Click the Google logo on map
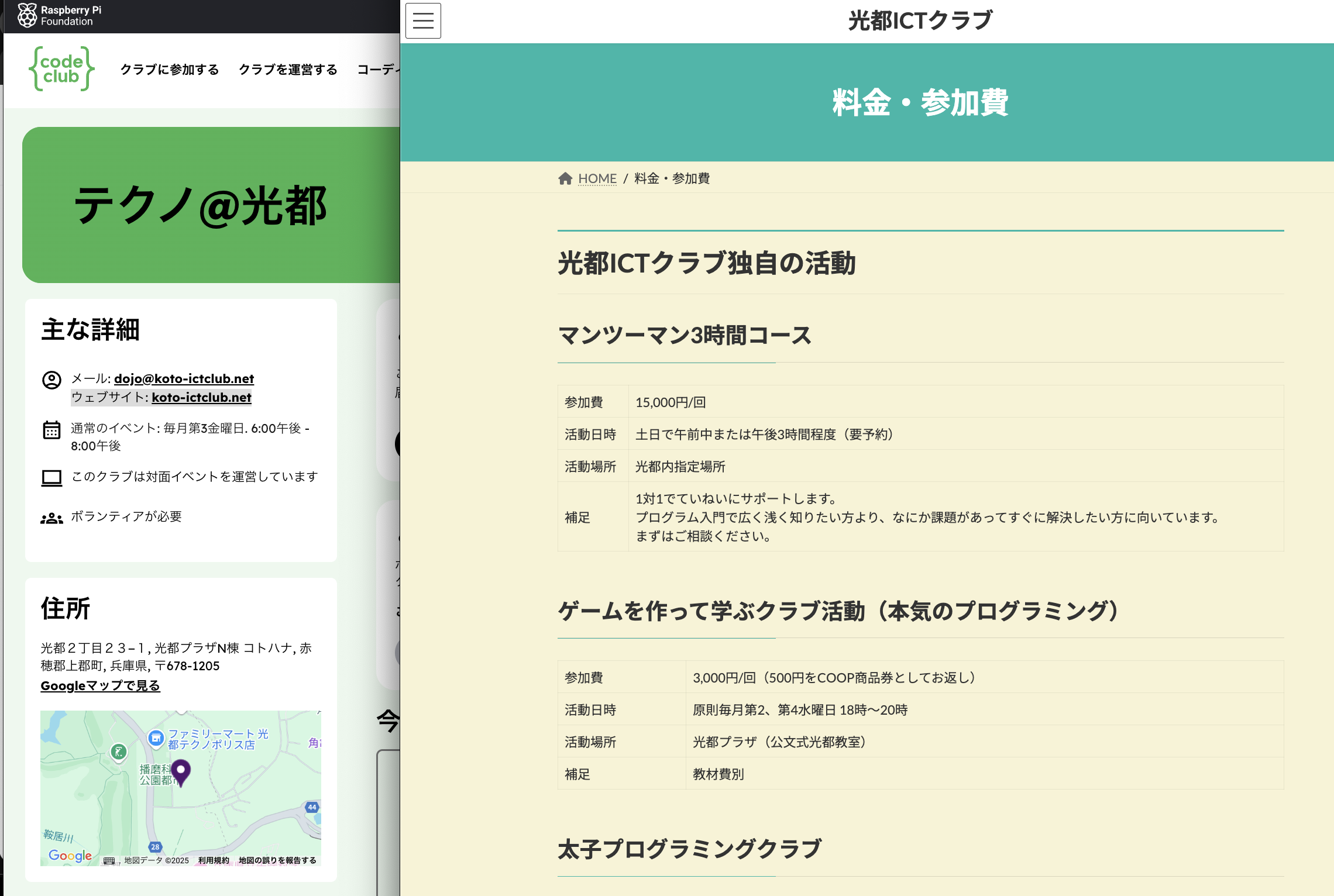The image size is (1334, 896). (70, 856)
